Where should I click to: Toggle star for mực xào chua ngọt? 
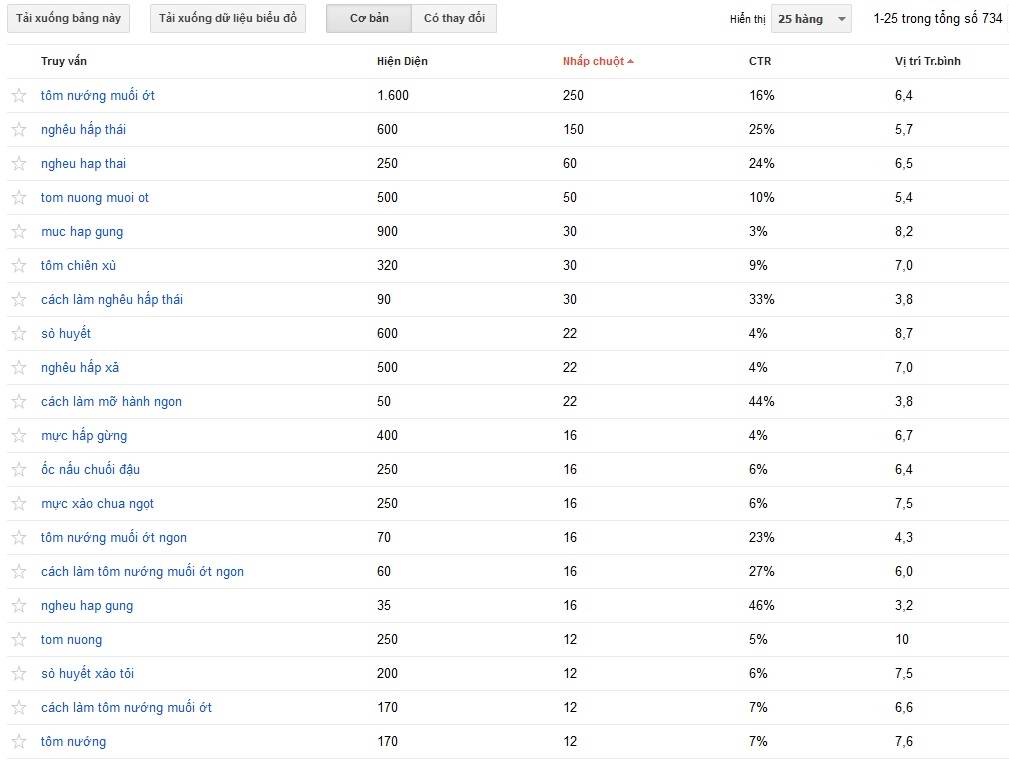(x=19, y=504)
